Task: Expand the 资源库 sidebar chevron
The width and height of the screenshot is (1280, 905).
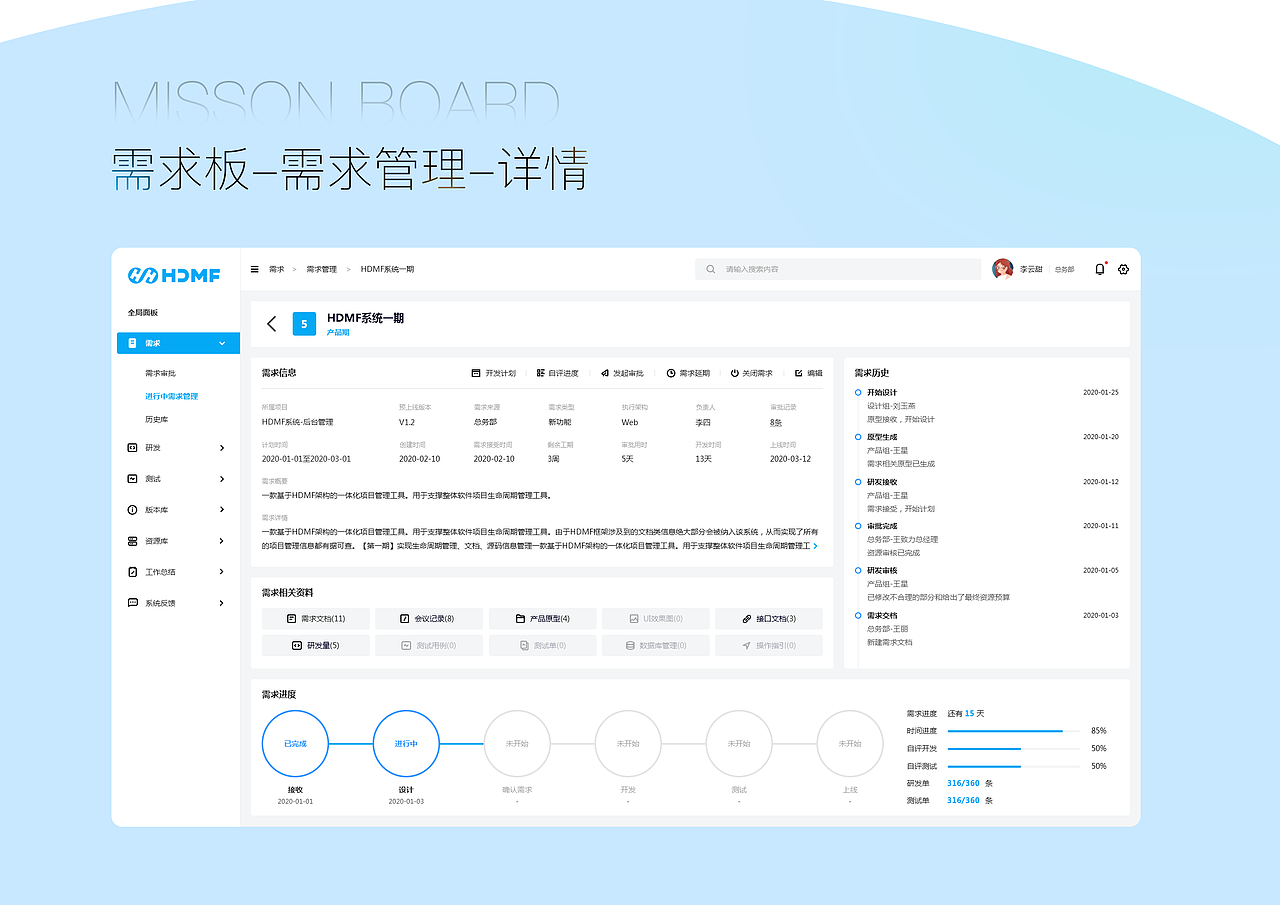Action: point(222,541)
